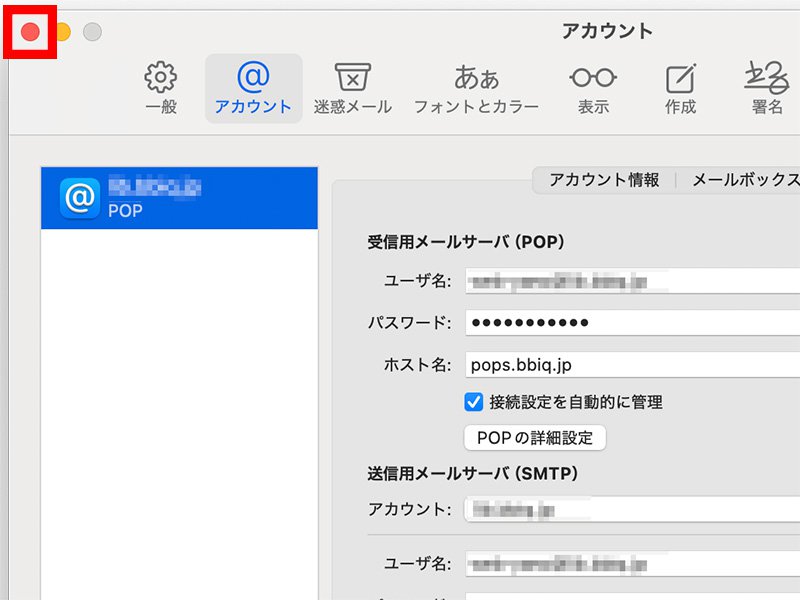This screenshot has height=600, width=800.
Task: Open the 署名 signatures pane
Action: point(767,89)
